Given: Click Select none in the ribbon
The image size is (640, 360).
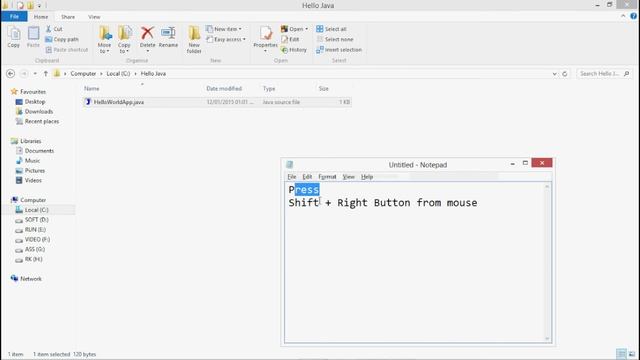Looking at the screenshot, I should pyautogui.click(x=335, y=39).
